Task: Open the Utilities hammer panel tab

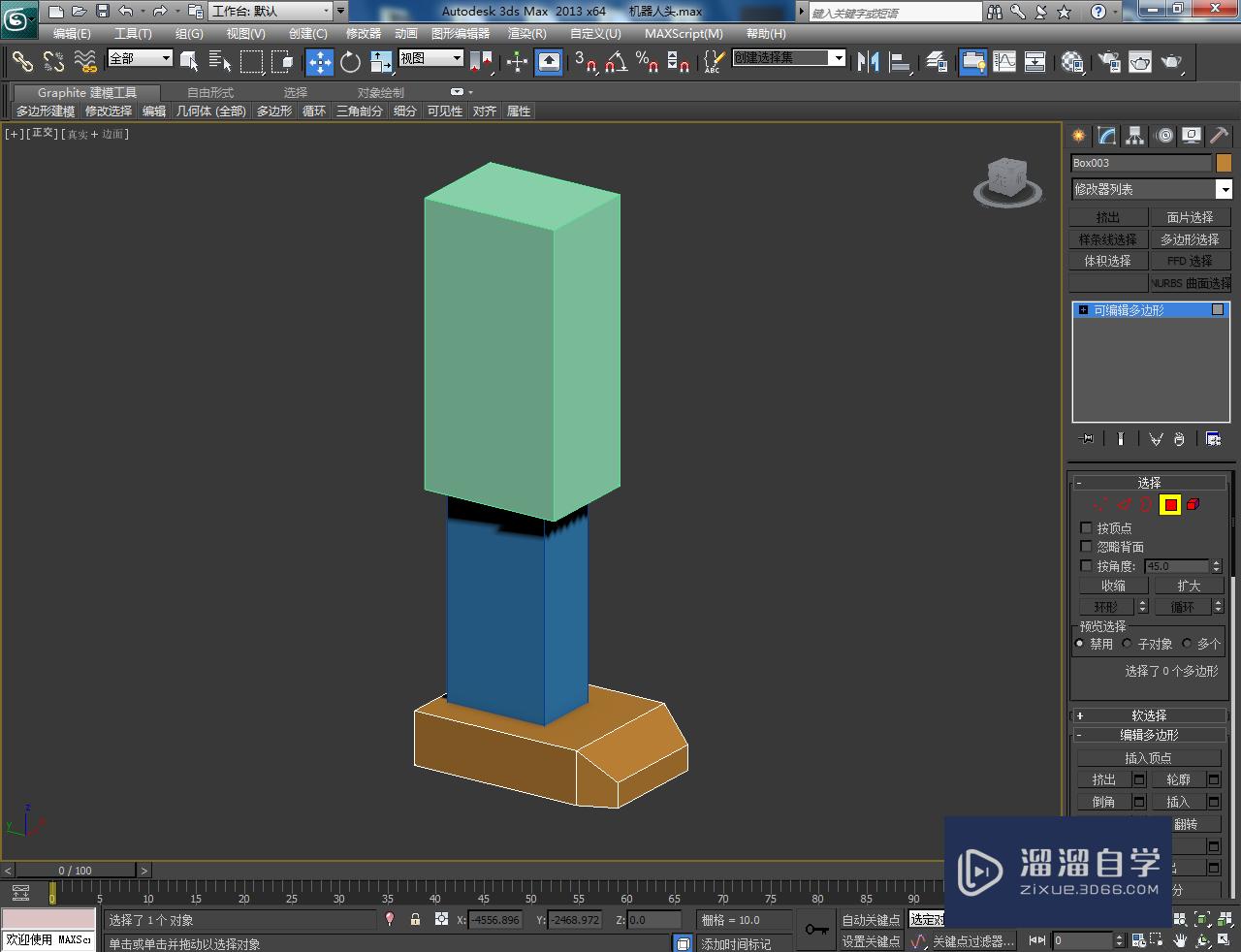Action: pos(1220,136)
